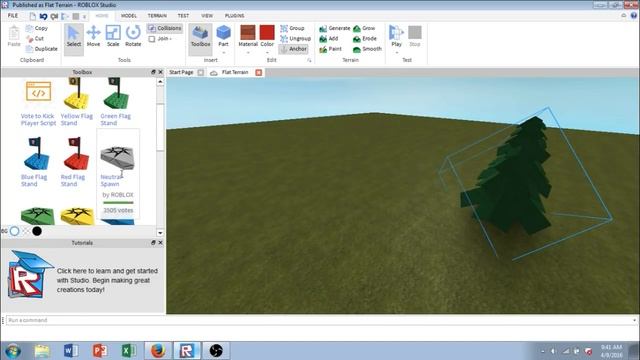Click Toolbox scrollbar up arrow

click(x=160, y=82)
